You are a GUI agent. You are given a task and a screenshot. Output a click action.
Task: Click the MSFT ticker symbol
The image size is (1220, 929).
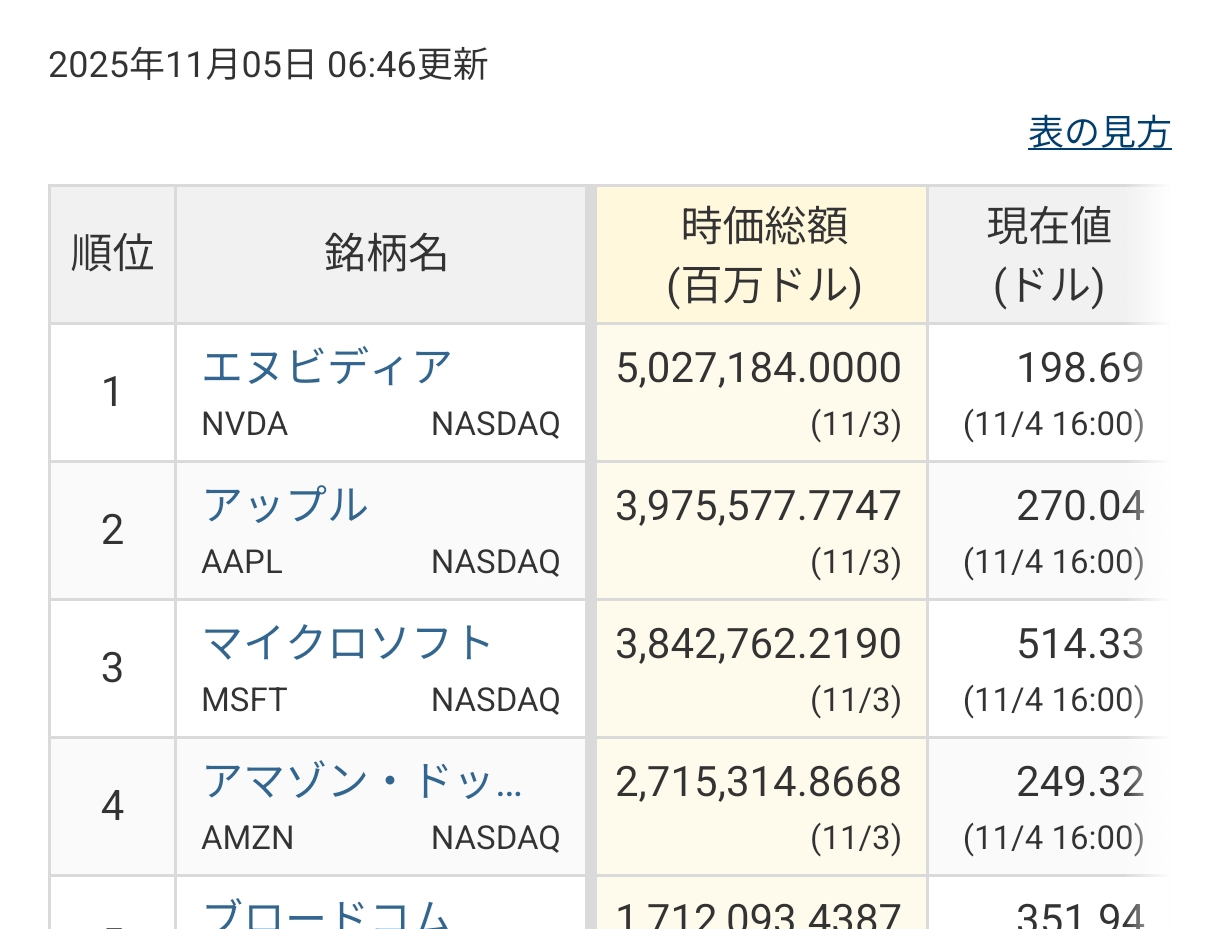click(x=244, y=700)
